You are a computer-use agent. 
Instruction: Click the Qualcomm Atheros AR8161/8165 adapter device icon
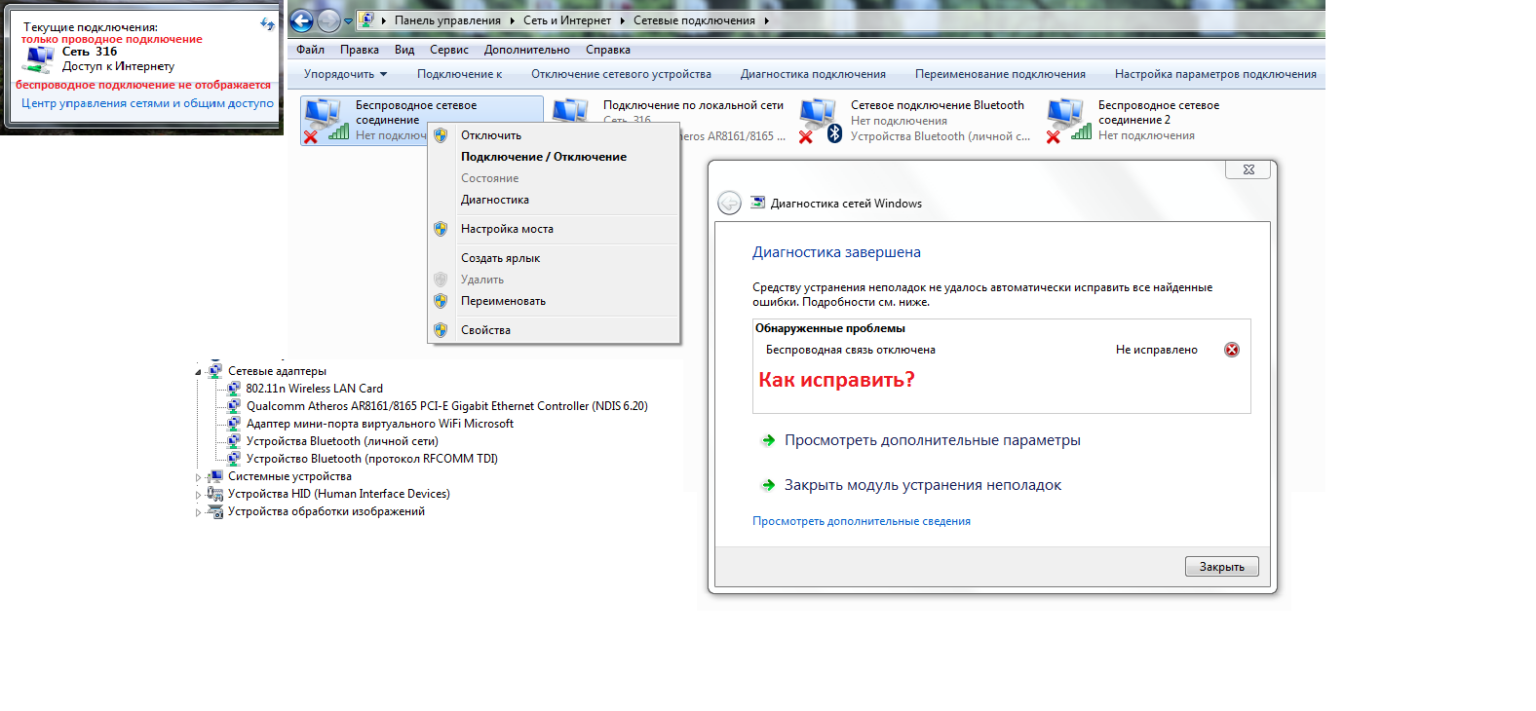tap(234, 406)
